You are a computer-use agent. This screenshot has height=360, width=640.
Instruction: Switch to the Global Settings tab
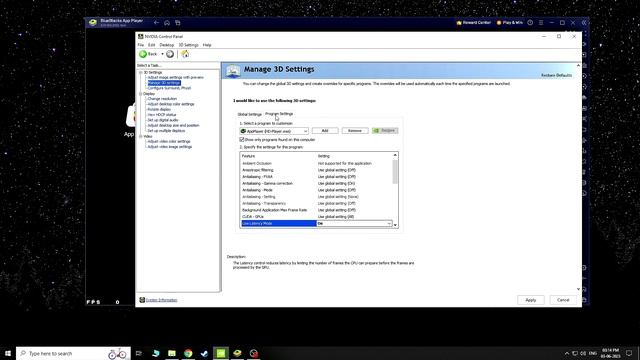pyautogui.click(x=249, y=114)
